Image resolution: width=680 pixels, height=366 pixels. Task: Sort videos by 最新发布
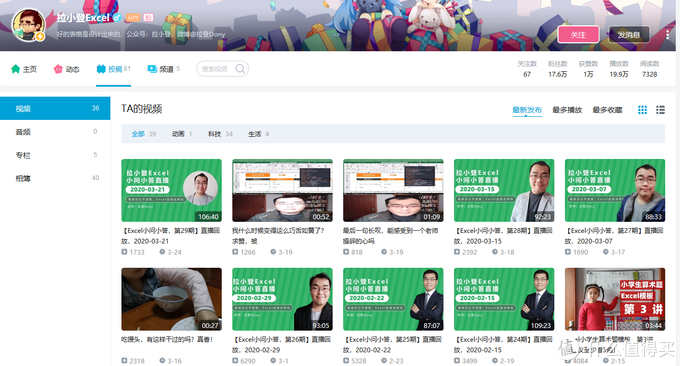[x=527, y=110]
